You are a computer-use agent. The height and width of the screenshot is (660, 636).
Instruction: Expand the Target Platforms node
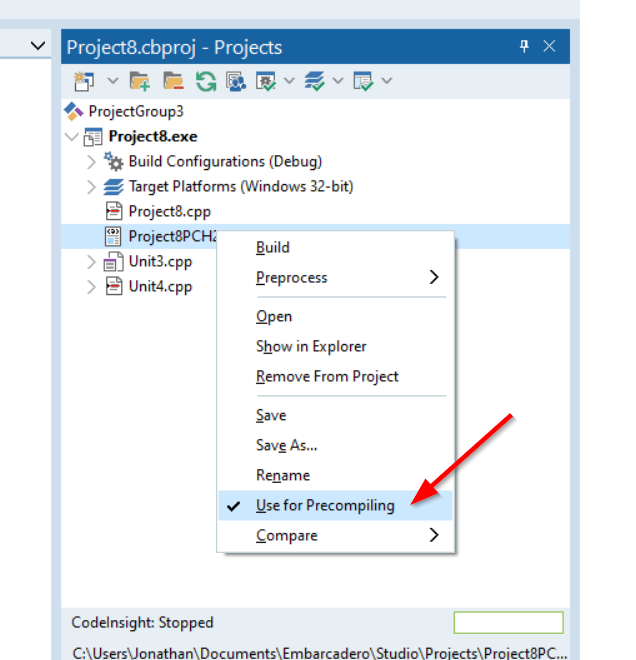tap(92, 186)
